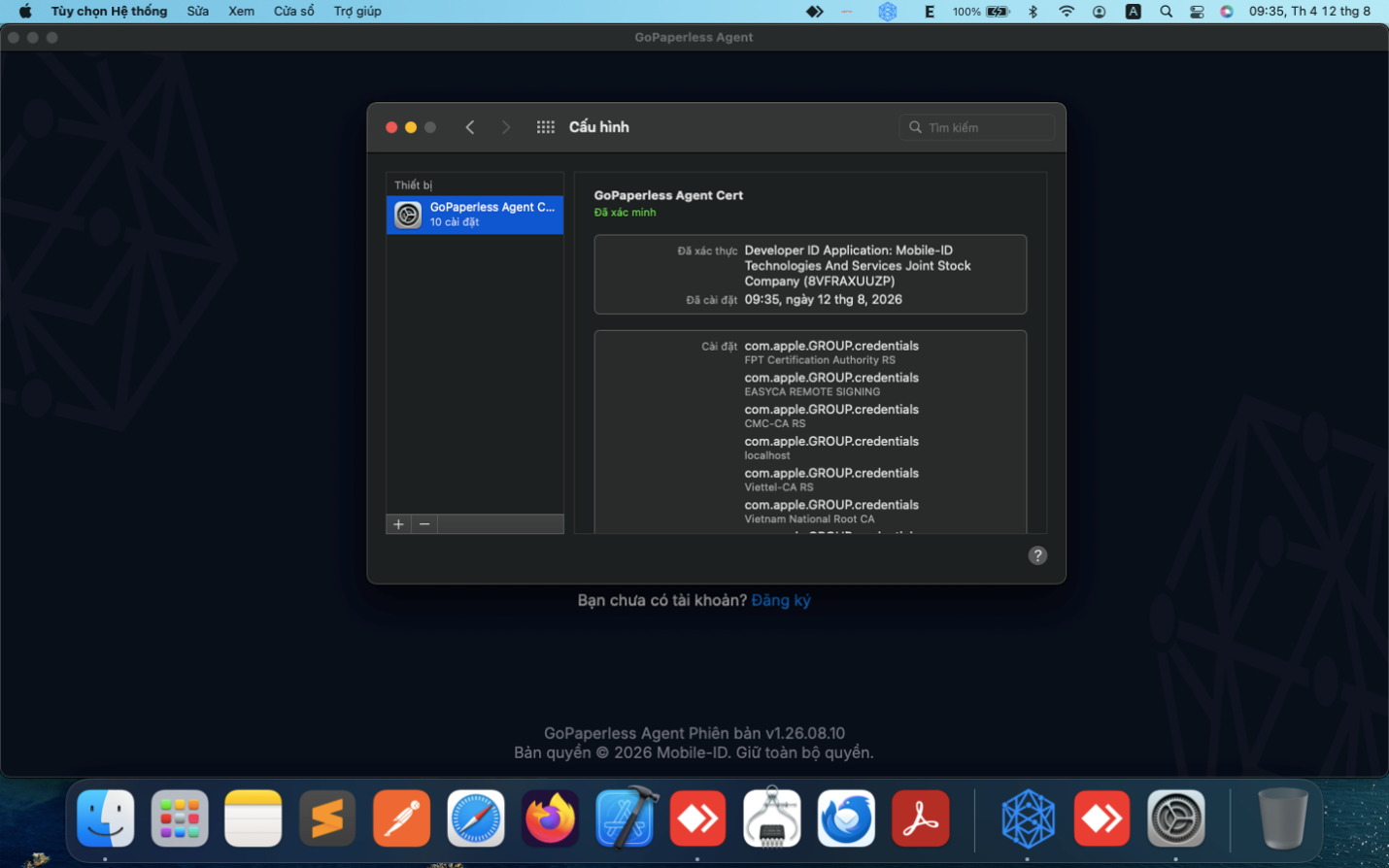Add a profile with the plus button
Viewport: 1389px width, 868px height.
pos(398,524)
